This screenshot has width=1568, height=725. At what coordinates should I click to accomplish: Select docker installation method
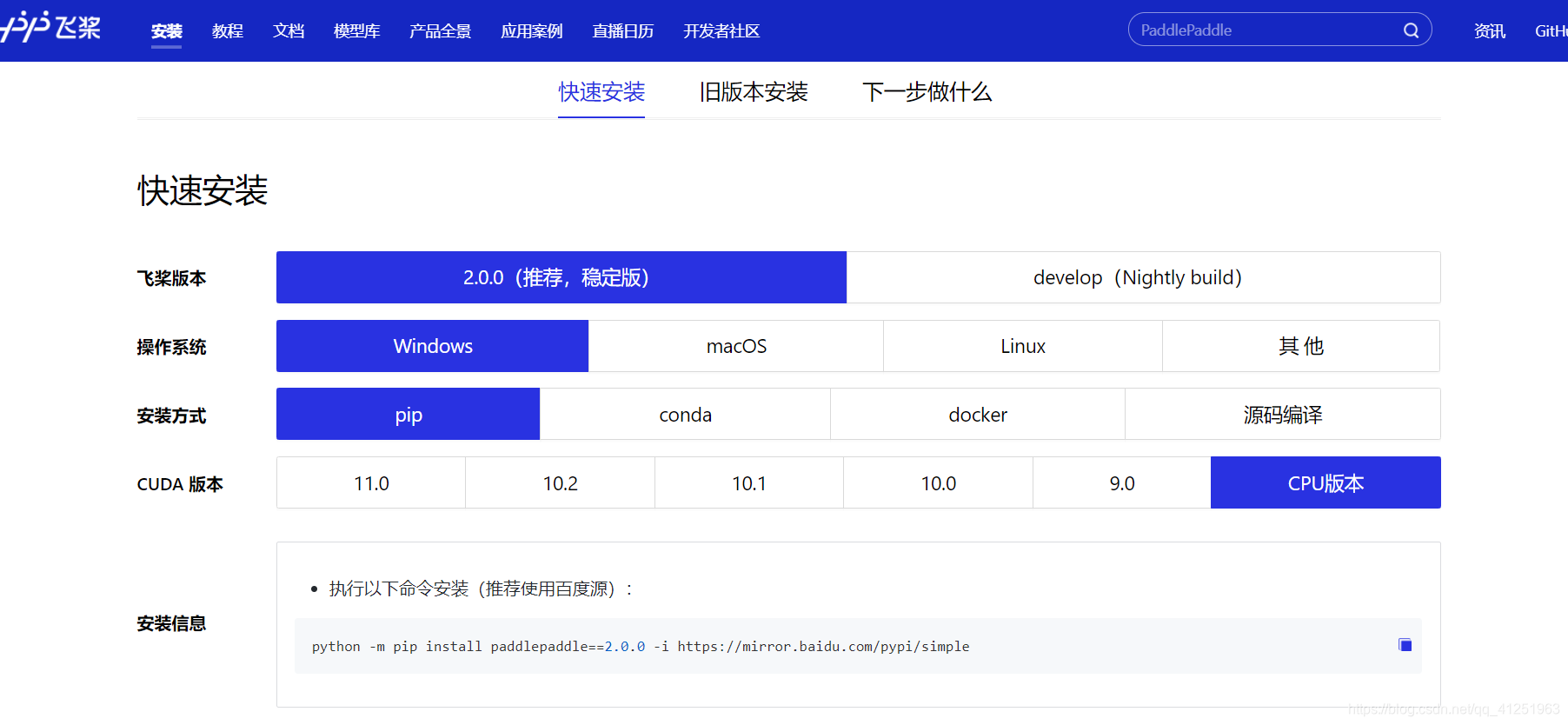(x=978, y=415)
